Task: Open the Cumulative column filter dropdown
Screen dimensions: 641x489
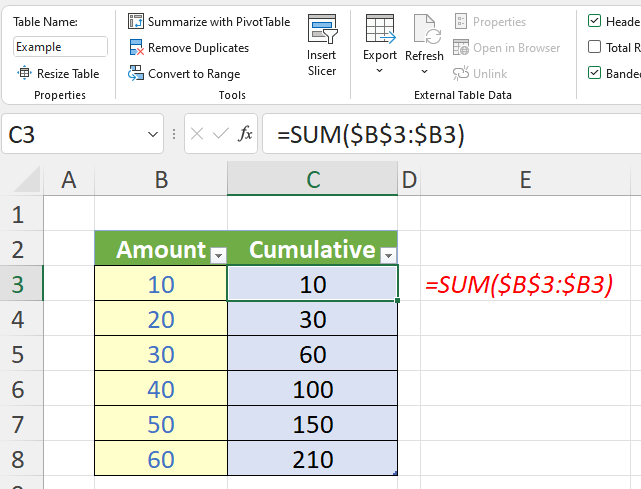Action: tap(388, 255)
